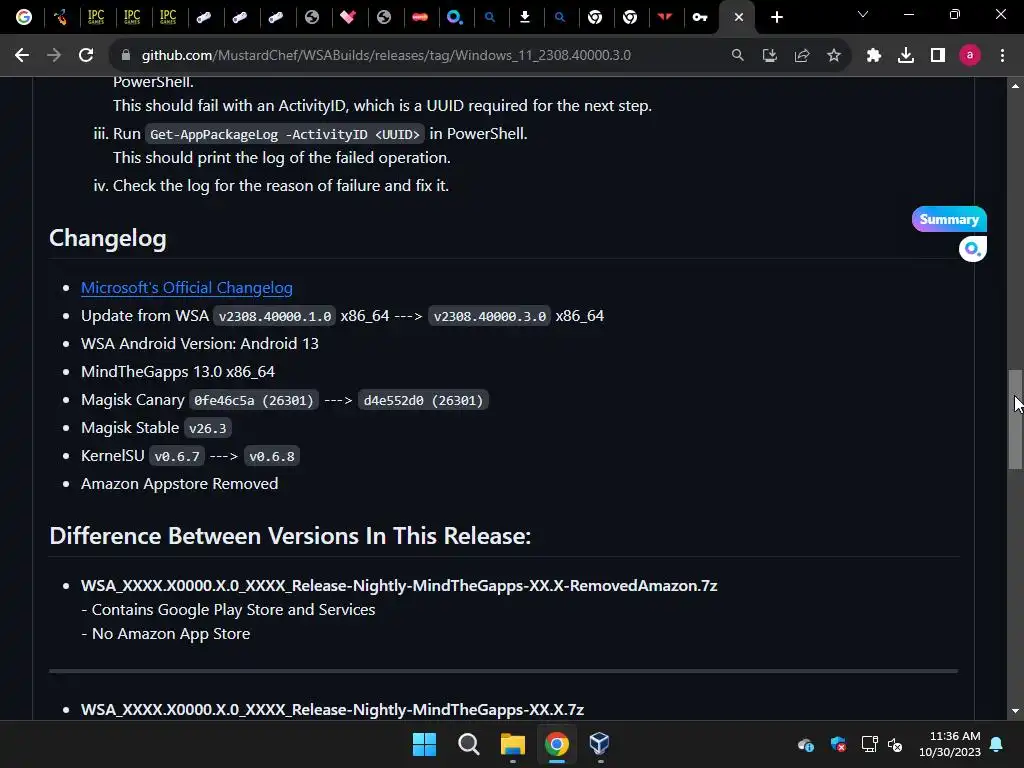Viewport: 1024px width, 768px height.
Task: Click the Chrome icon in the taskbar
Action: click(x=557, y=744)
